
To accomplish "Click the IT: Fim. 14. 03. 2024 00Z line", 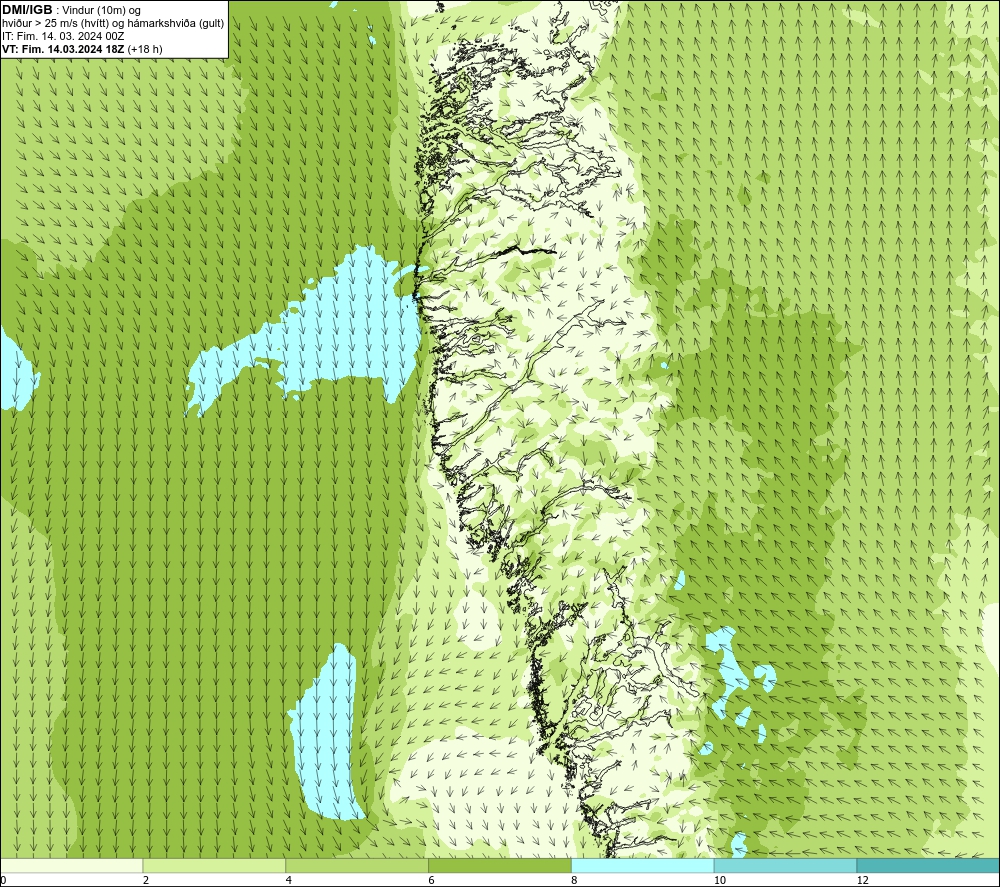I will [63, 36].
